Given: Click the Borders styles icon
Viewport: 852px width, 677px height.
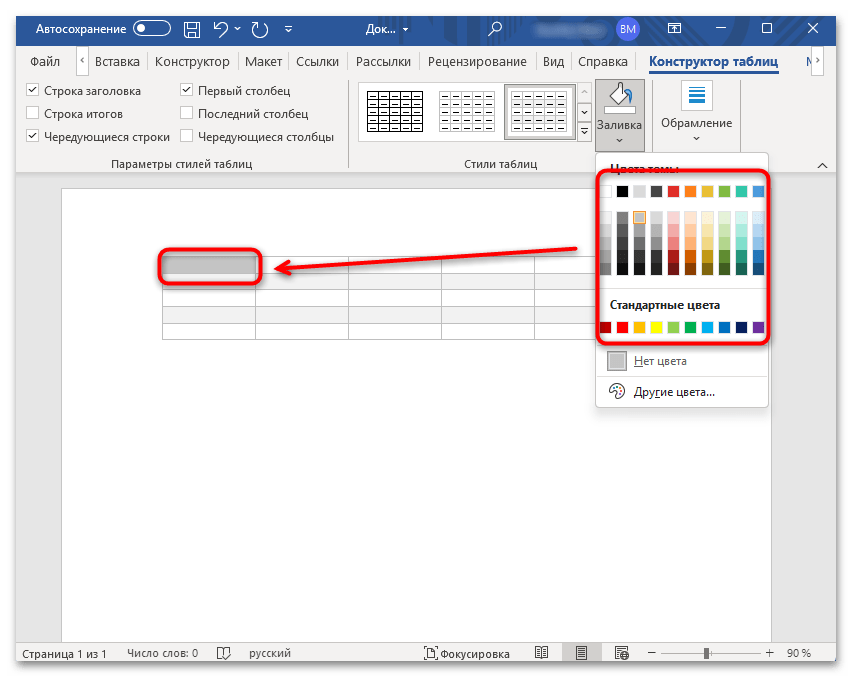Looking at the screenshot, I should [x=695, y=98].
